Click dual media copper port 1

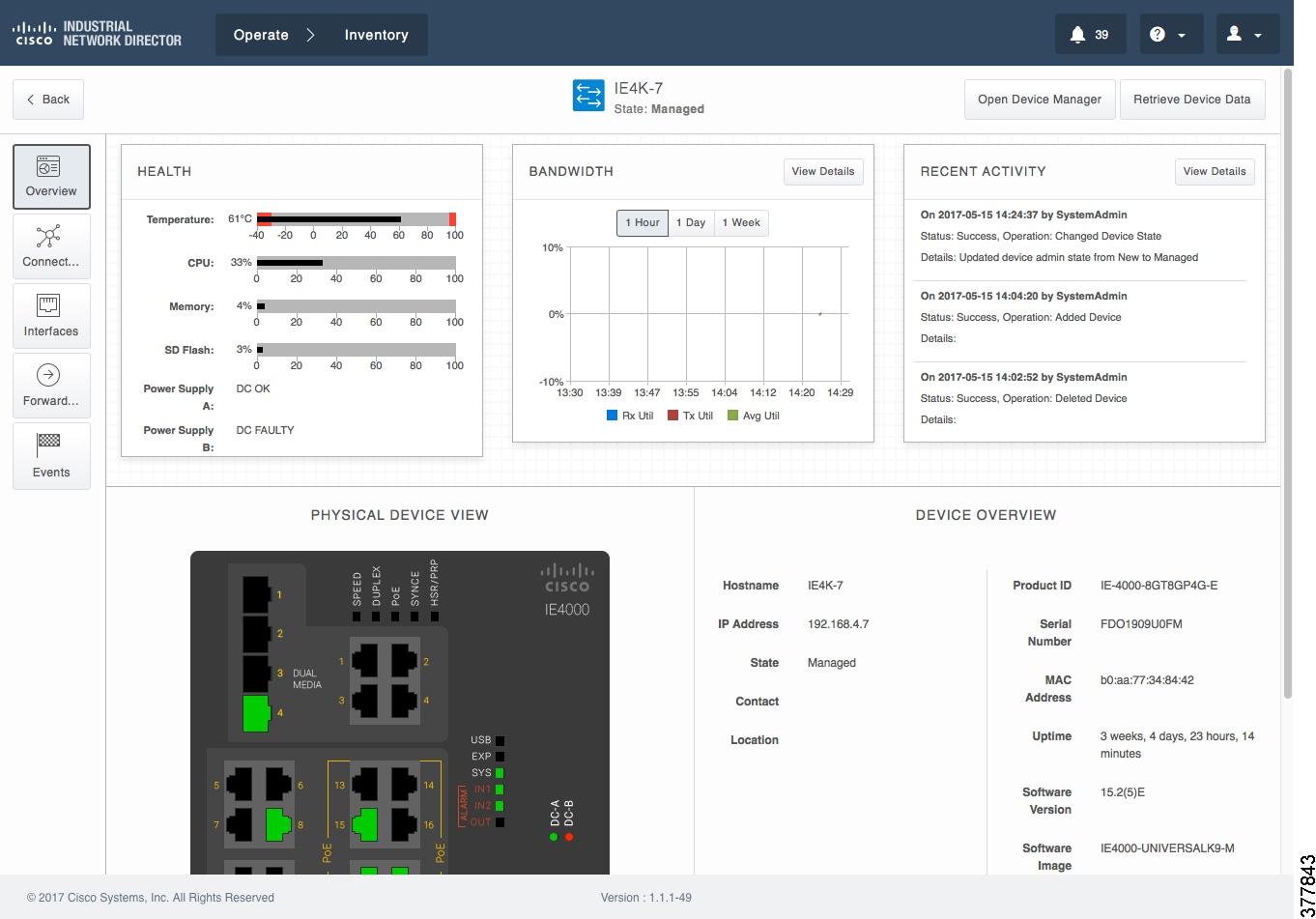click(366, 661)
